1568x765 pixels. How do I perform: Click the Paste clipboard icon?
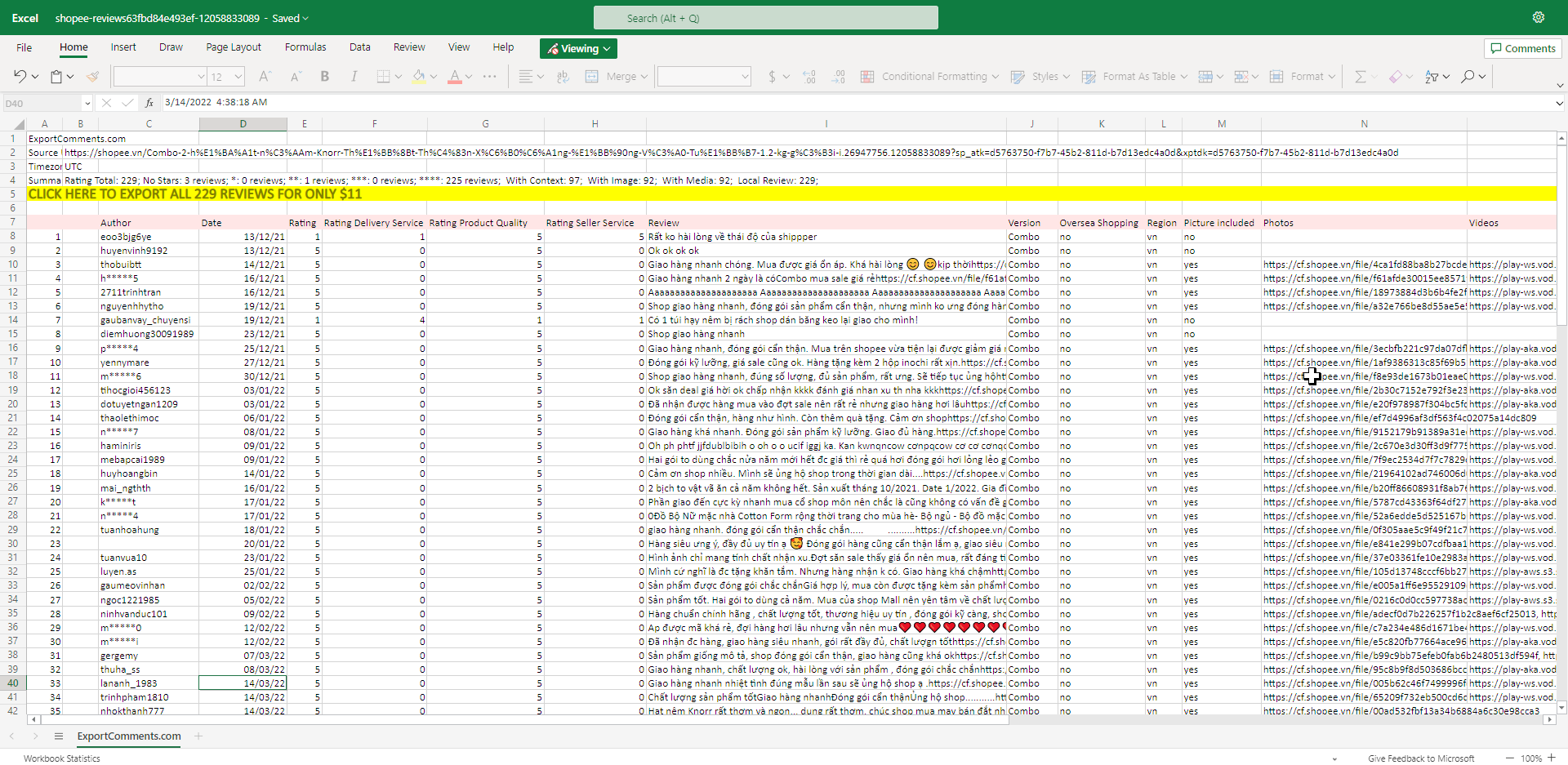pyautogui.click(x=56, y=76)
